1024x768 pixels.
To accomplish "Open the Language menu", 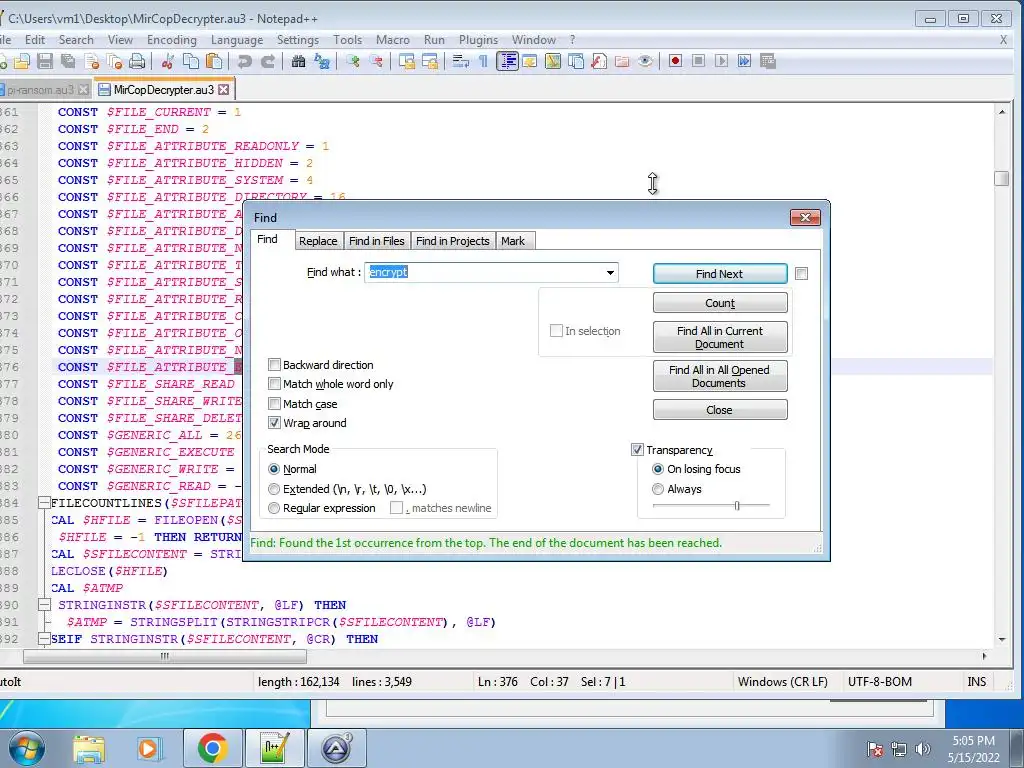I will (x=236, y=40).
